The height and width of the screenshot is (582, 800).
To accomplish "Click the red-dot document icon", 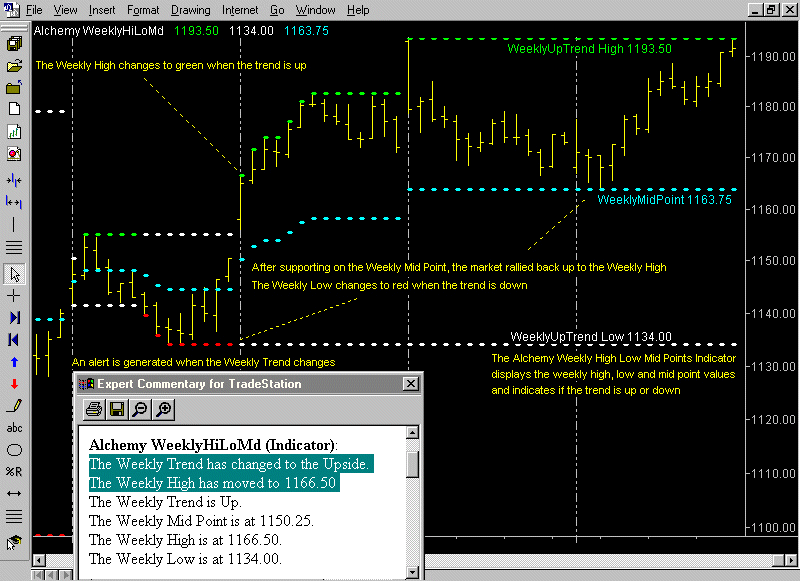I will [x=14, y=154].
